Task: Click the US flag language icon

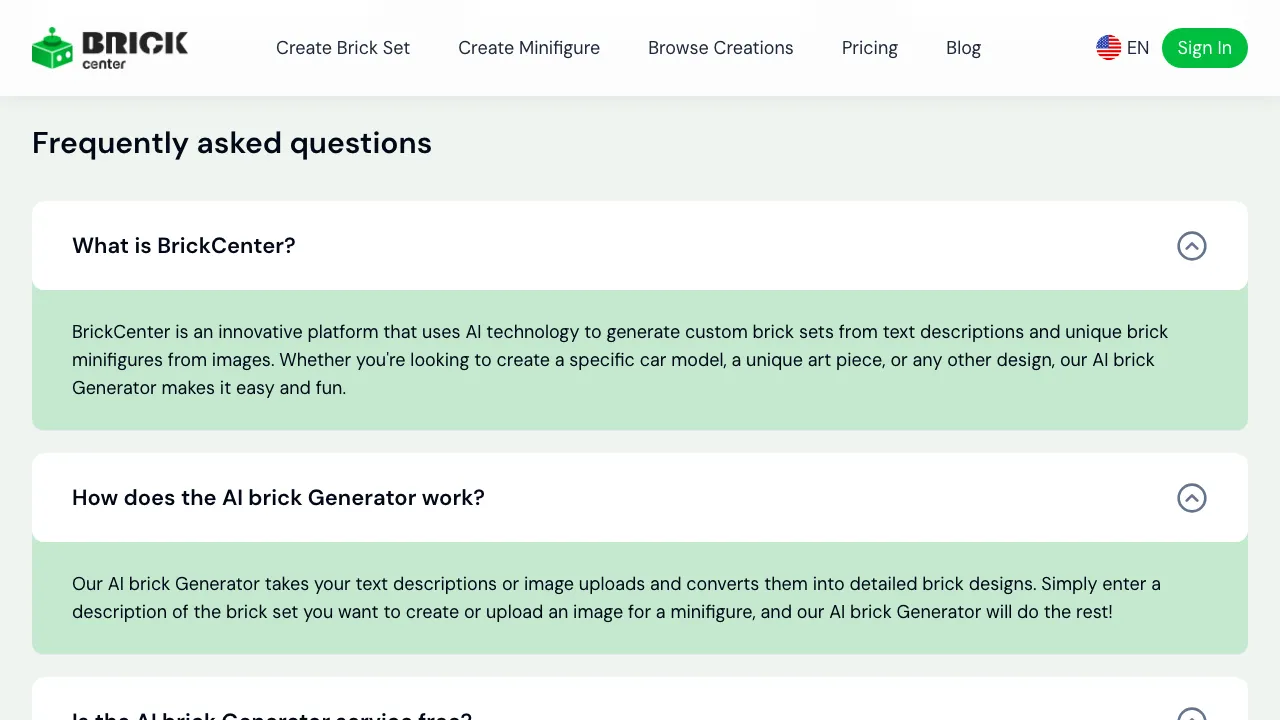Action: click(1108, 47)
